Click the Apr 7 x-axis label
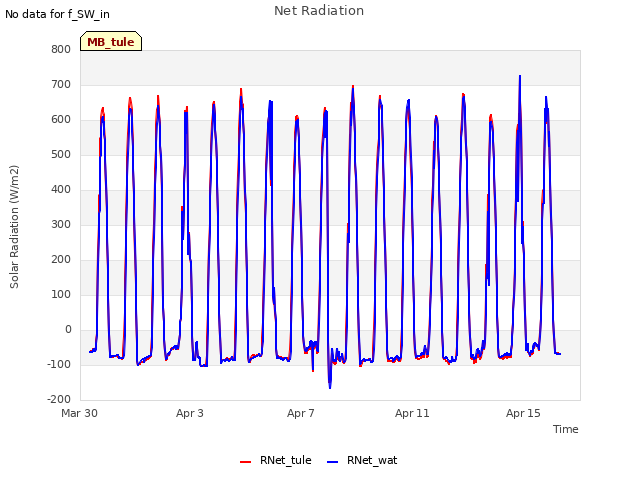 coord(301,413)
